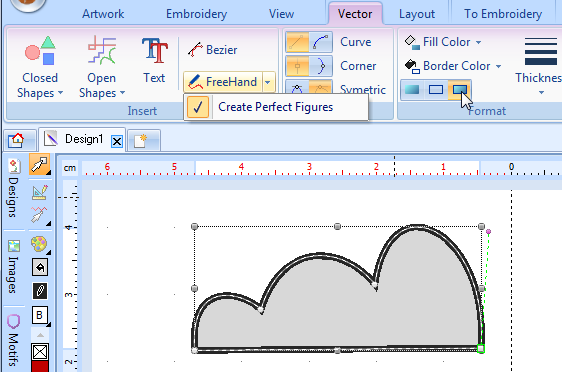The image size is (562, 372).
Task: Click the Home tab icon
Action: point(17,140)
